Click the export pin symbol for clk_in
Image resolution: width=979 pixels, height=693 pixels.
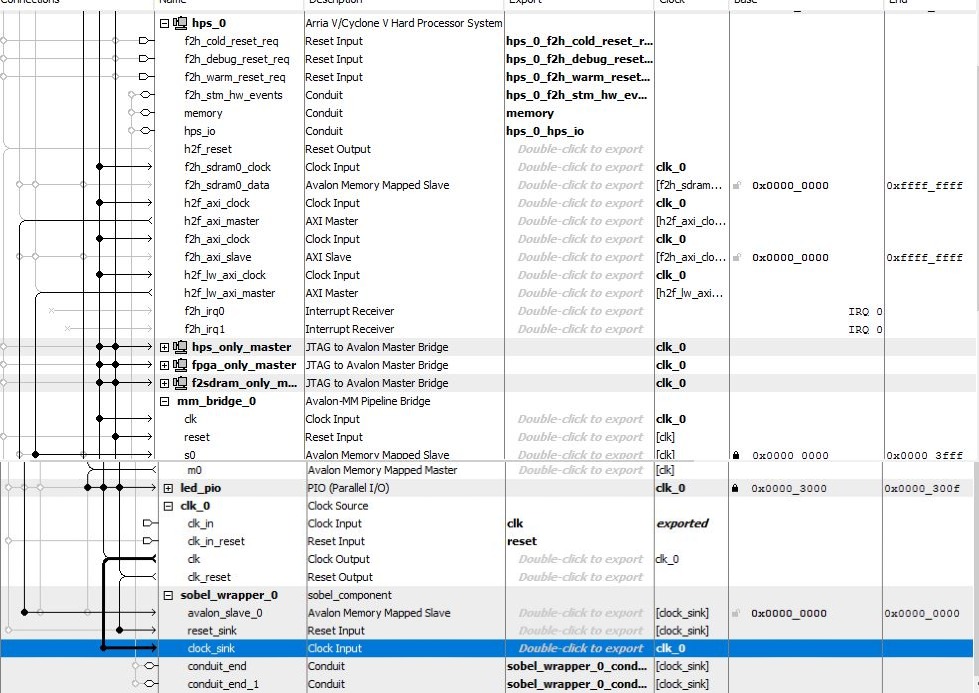(x=146, y=523)
